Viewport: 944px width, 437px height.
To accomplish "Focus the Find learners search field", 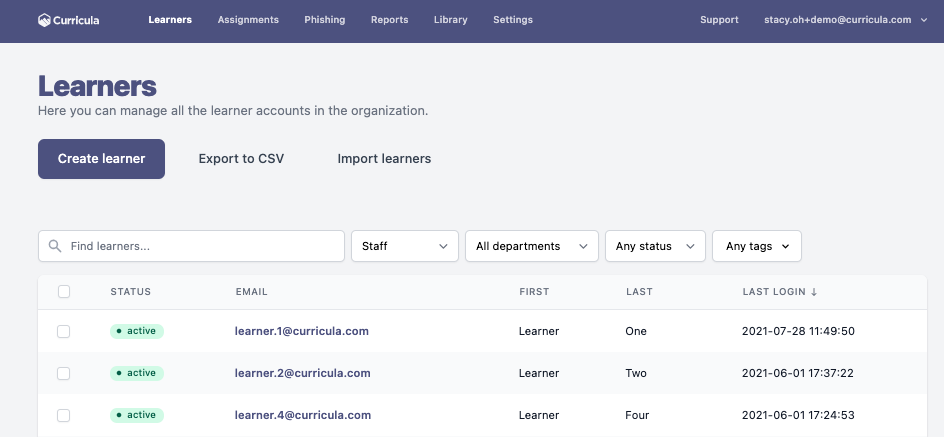I will tap(191, 246).
